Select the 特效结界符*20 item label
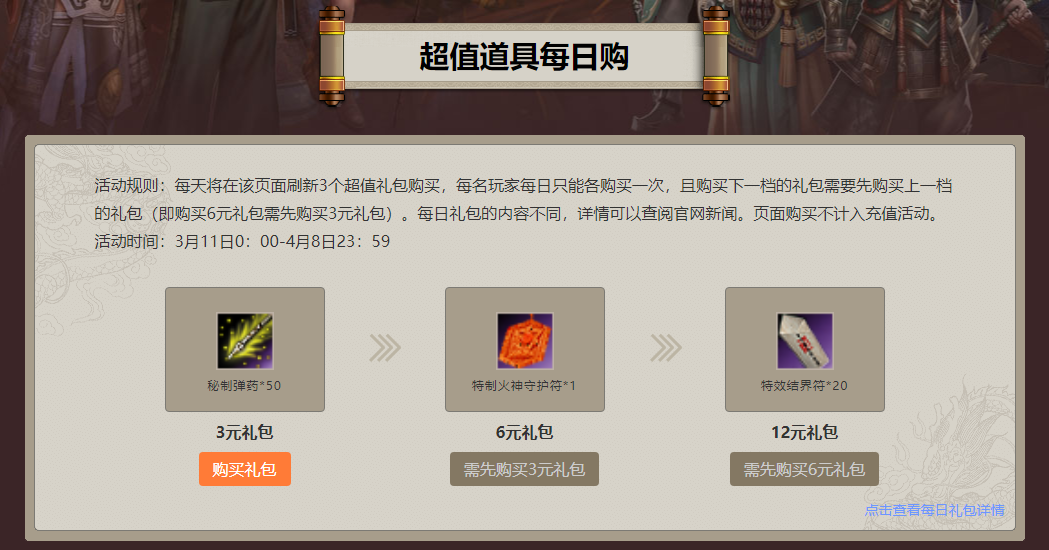 click(x=804, y=385)
